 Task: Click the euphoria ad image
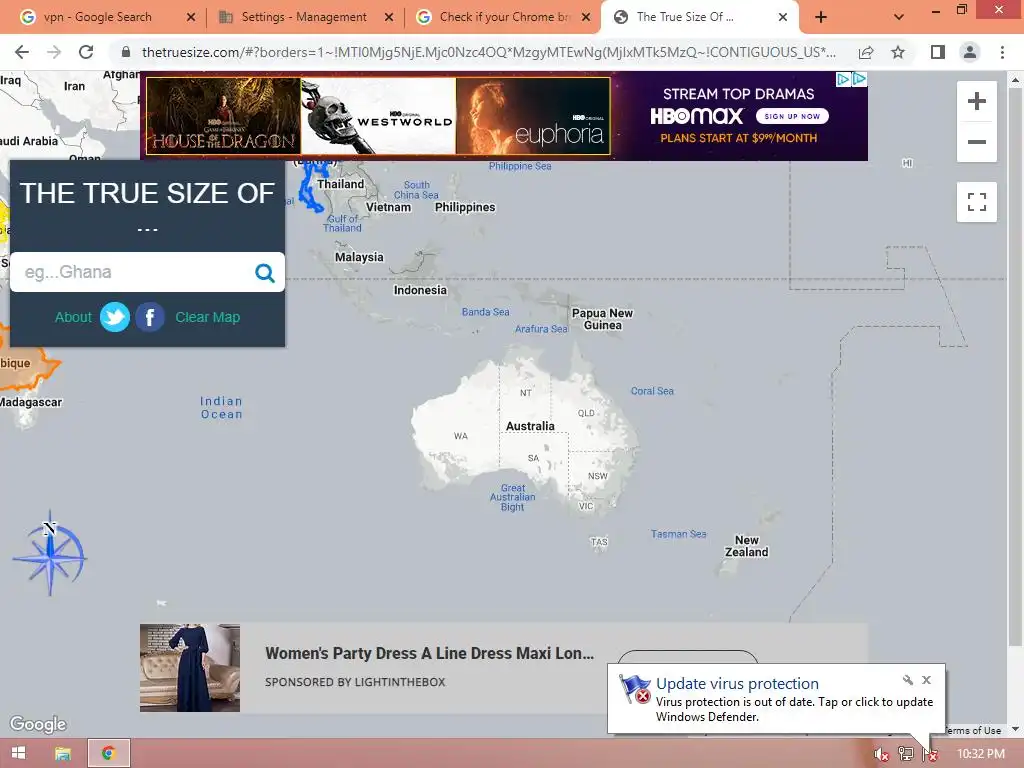[x=533, y=116]
